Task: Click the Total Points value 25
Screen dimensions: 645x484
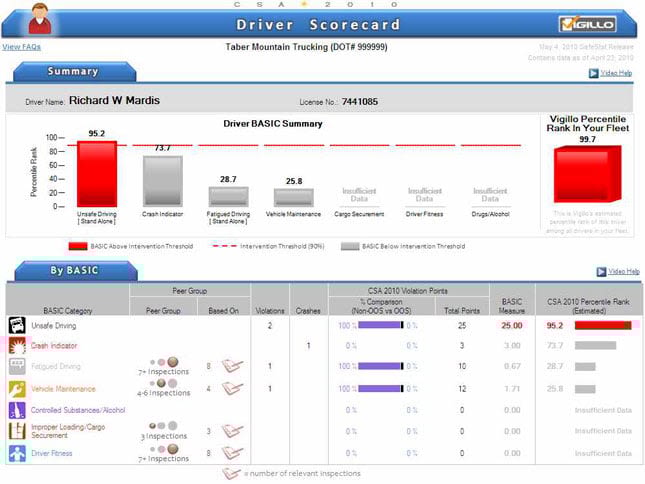Action: tap(462, 326)
